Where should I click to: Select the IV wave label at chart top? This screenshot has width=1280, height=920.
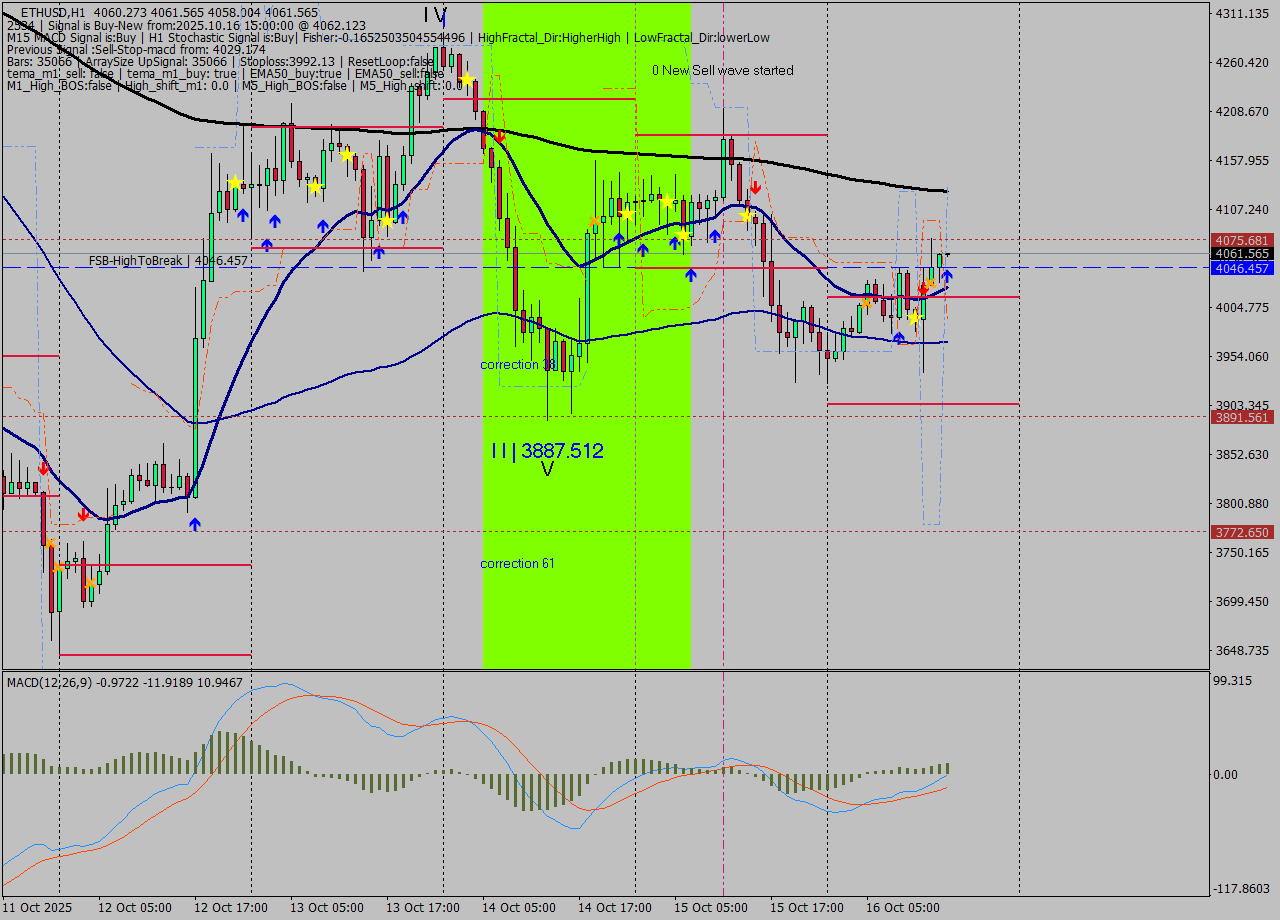[435, 15]
